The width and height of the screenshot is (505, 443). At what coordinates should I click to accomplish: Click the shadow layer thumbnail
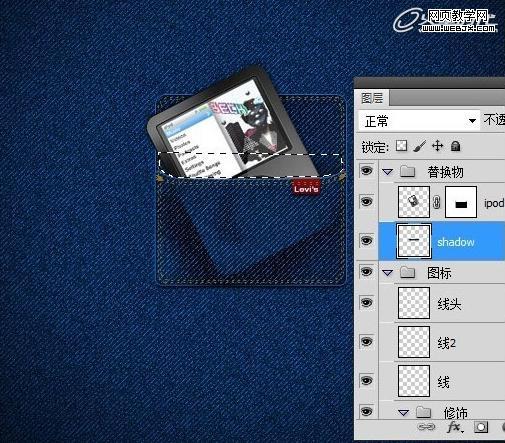(x=414, y=241)
